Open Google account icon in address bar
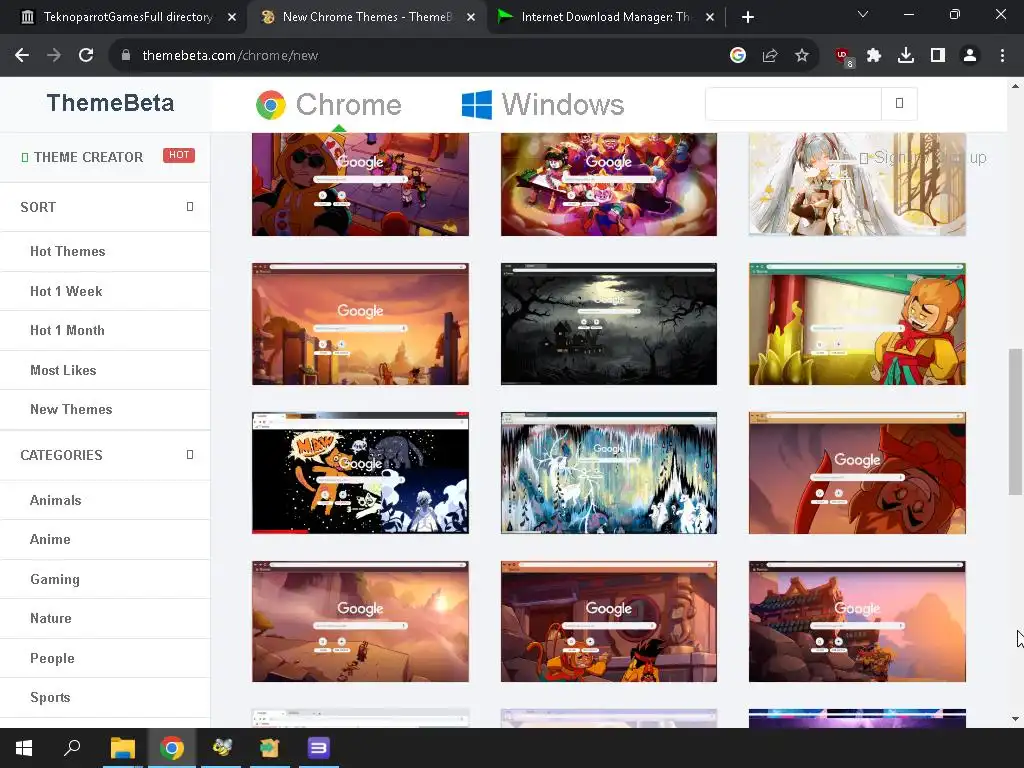This screenshot has height=768, width=1024. [738, 56]
